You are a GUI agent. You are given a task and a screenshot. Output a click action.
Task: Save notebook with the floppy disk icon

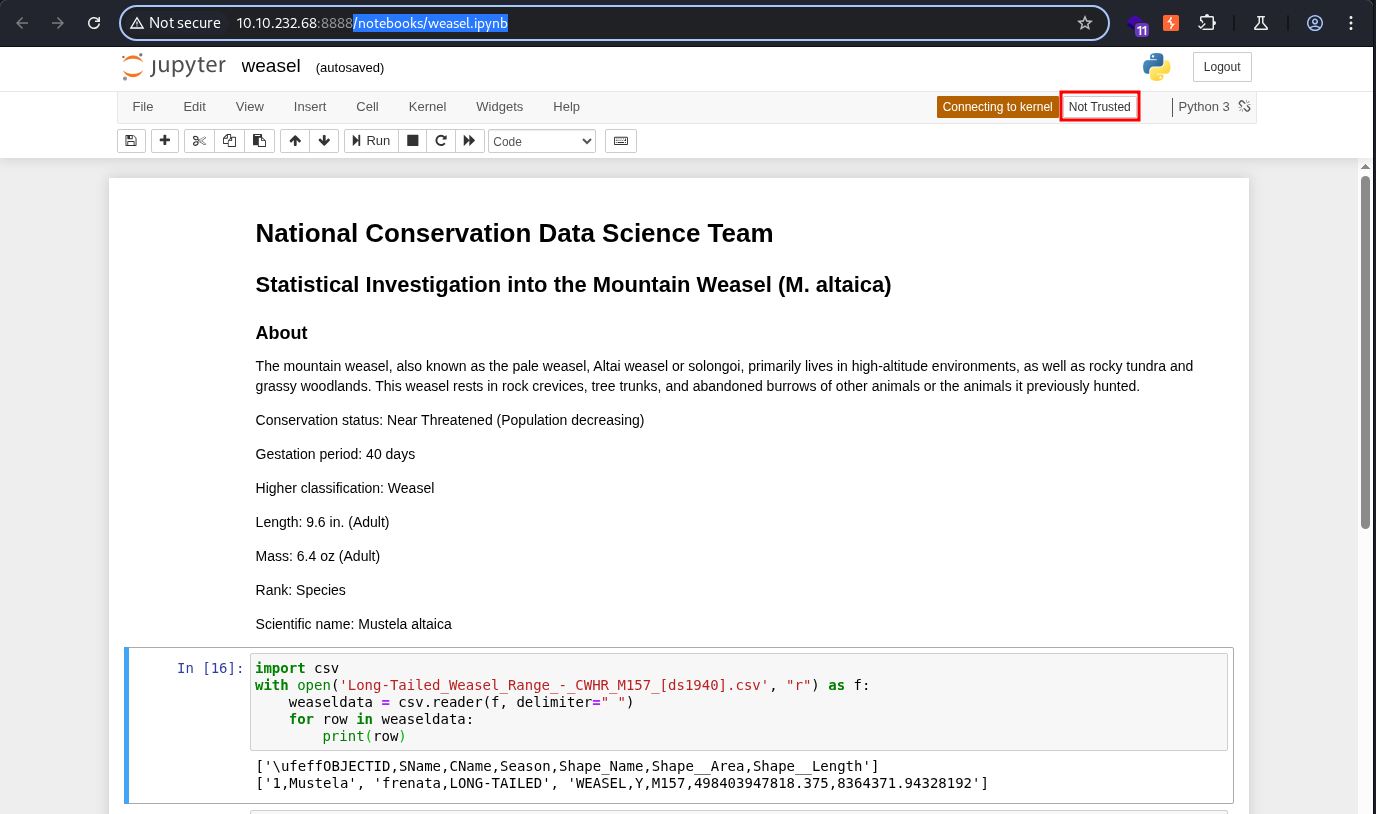[x=131, y=141]
